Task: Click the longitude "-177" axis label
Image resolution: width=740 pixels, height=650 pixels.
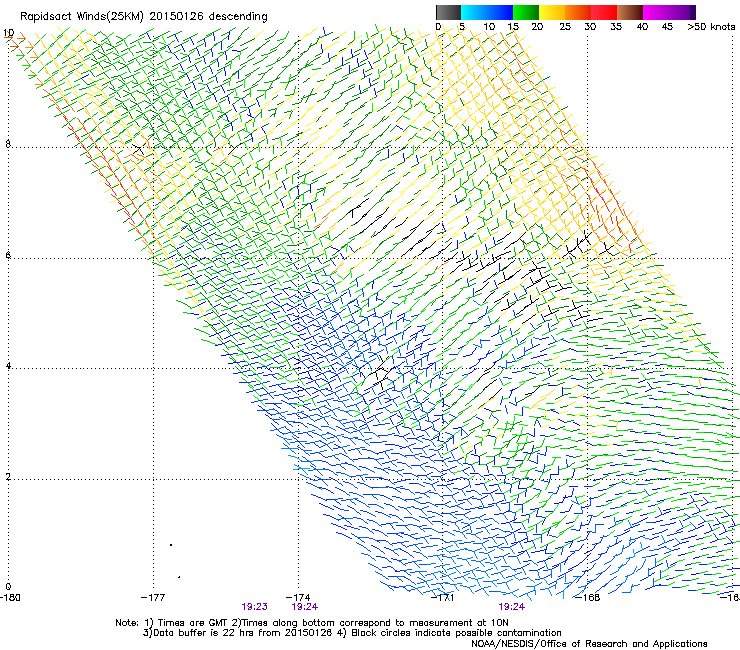Action: 153,598
